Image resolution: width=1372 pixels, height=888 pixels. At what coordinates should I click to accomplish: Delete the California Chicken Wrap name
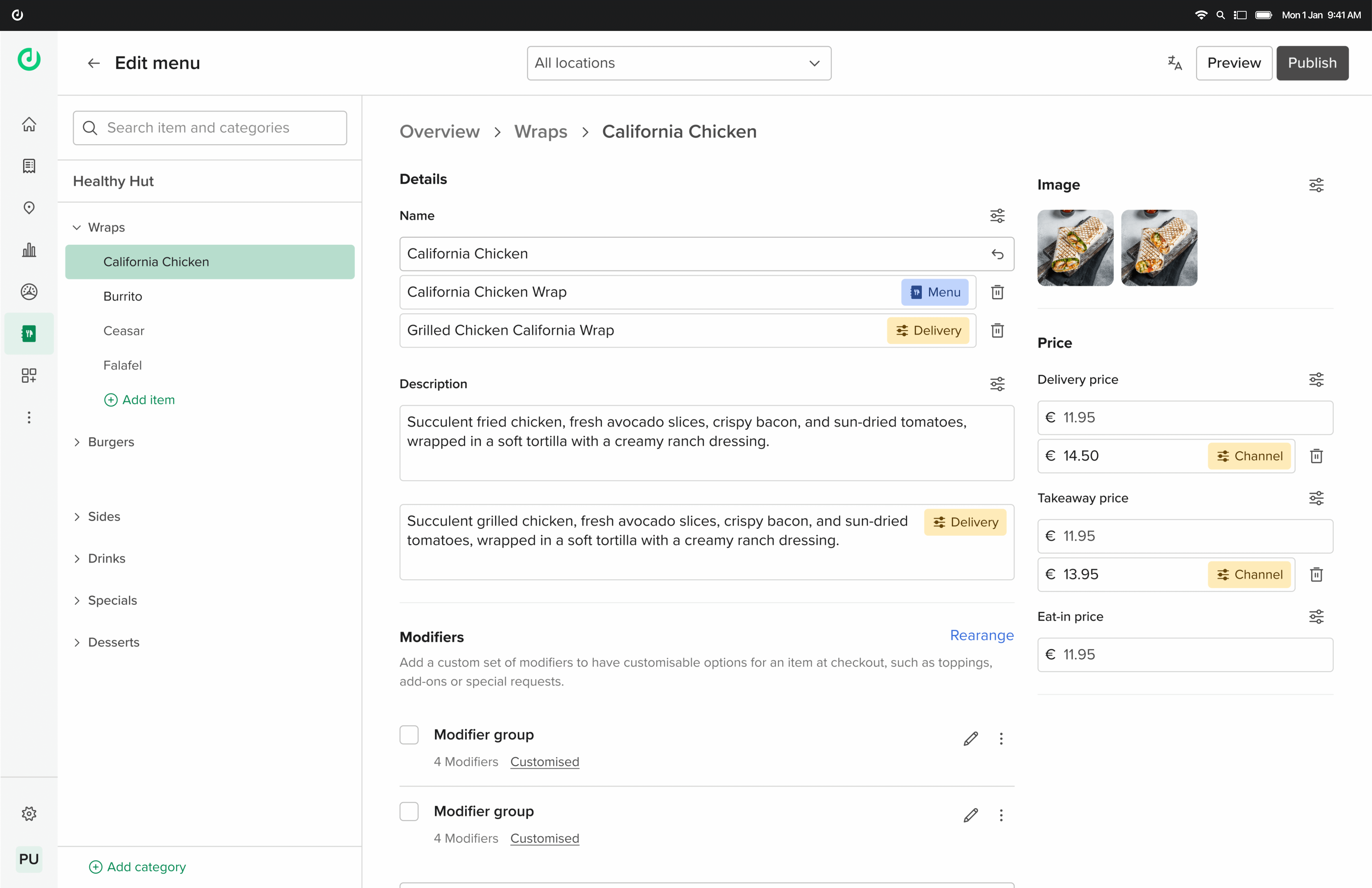pyautogui.click(x=997, y=292)
